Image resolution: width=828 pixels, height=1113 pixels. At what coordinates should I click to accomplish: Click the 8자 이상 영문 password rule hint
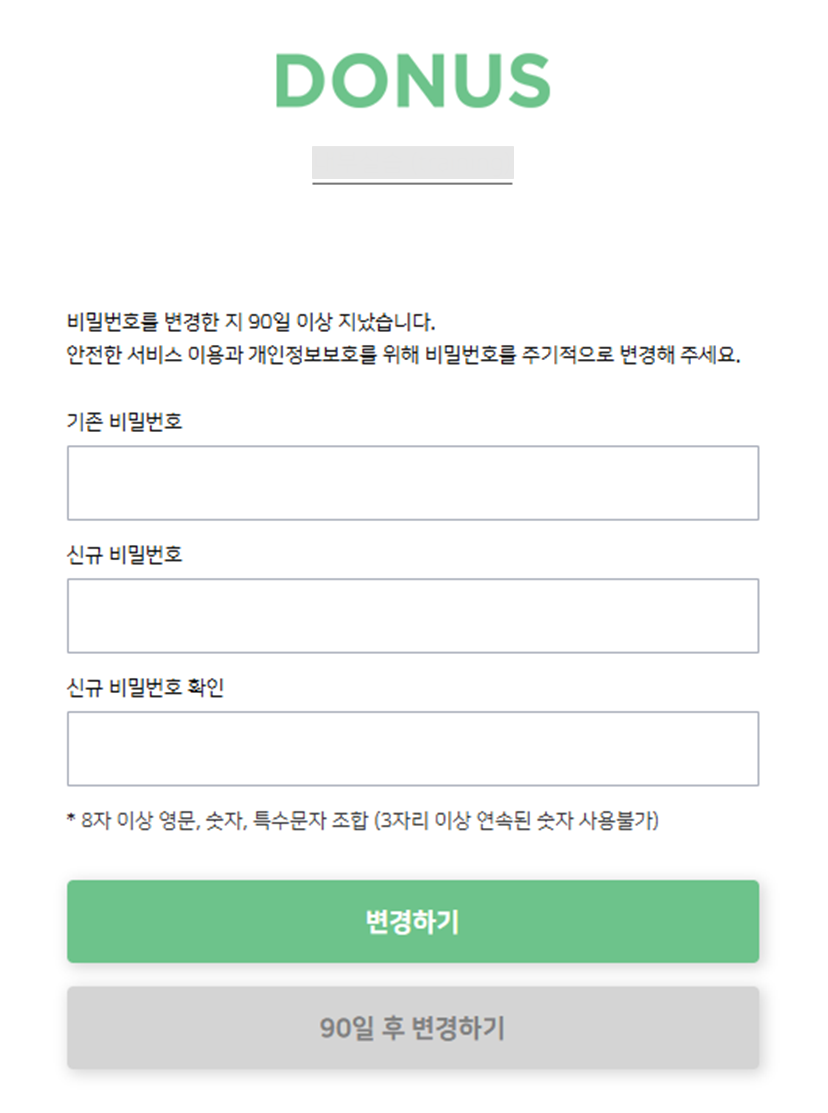200,822
